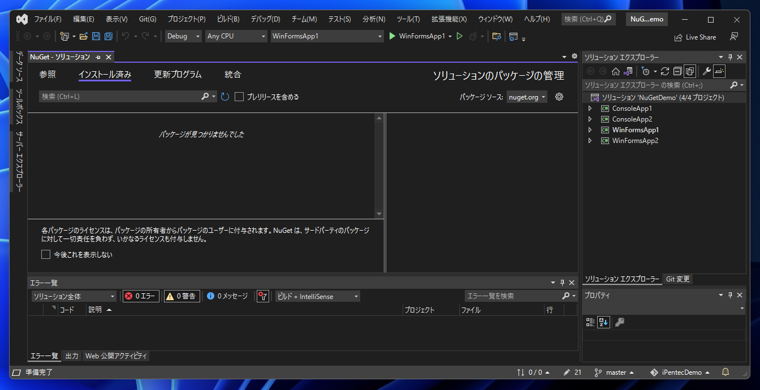
Task: Open the Build menu ビルド(B)
Action: pyautogui.click(x=228, y=19)
